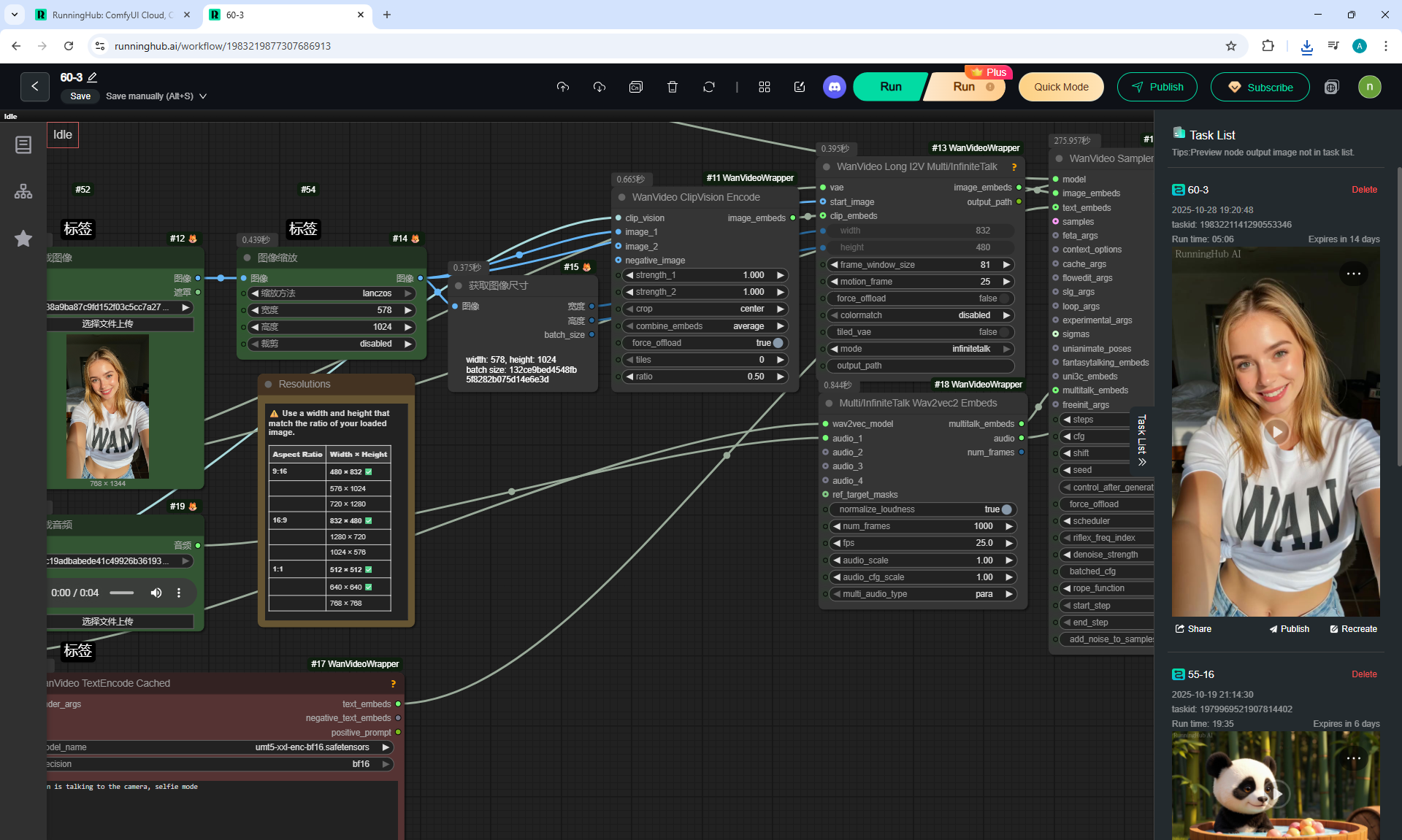Click the audio player progress slider

click(122, 593)
